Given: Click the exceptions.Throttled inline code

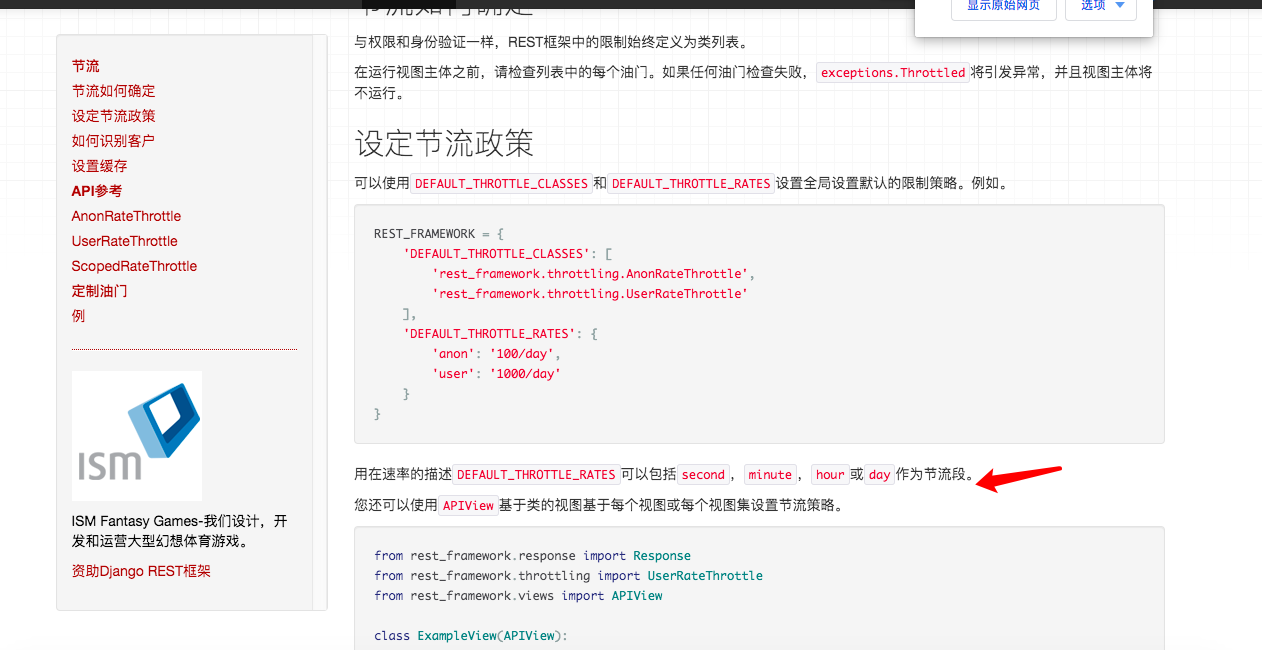Looking at the screenshot, I should [x=893, y=72].
